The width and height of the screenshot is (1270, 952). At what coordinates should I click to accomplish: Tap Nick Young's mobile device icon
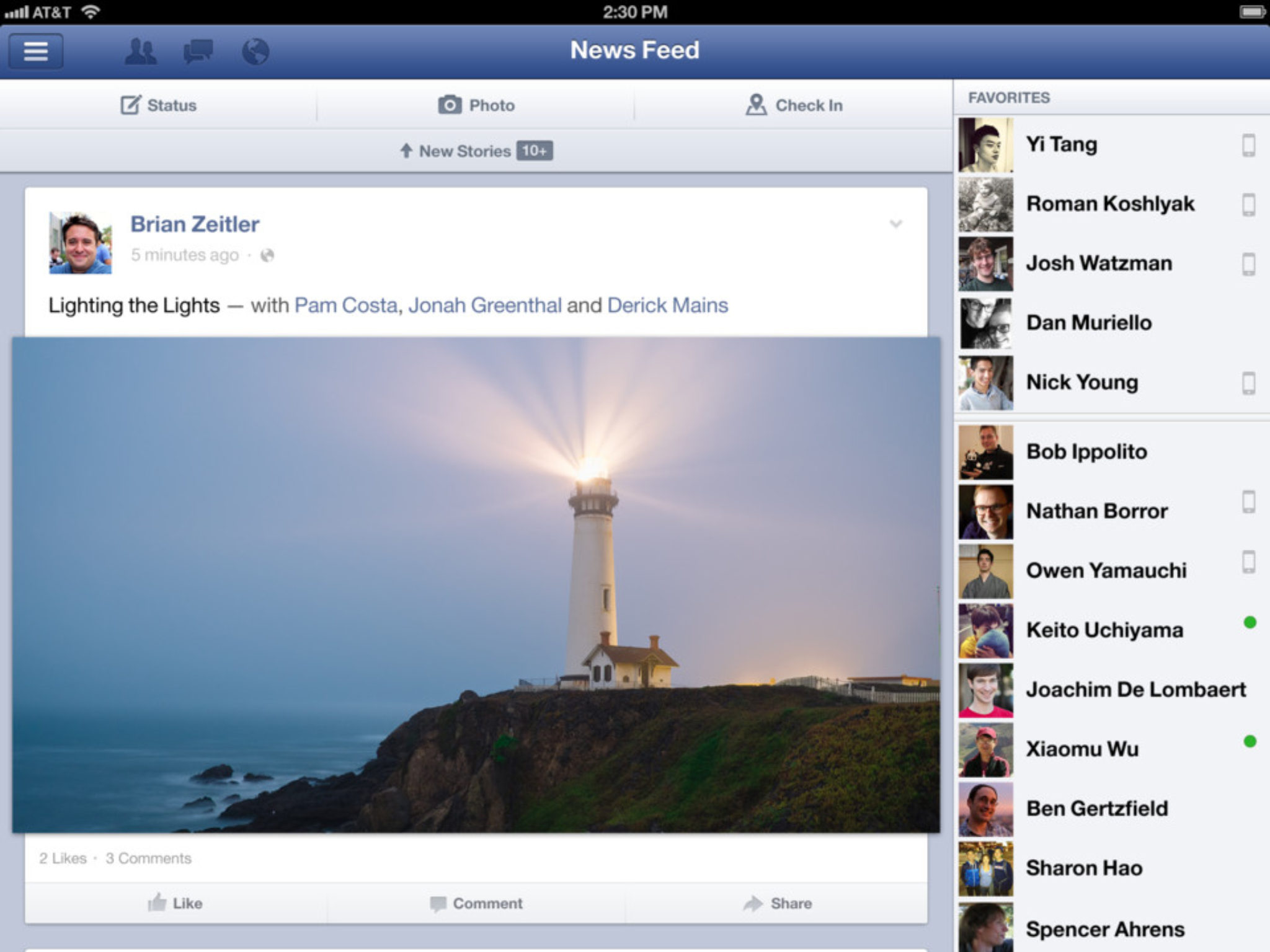1249,383
